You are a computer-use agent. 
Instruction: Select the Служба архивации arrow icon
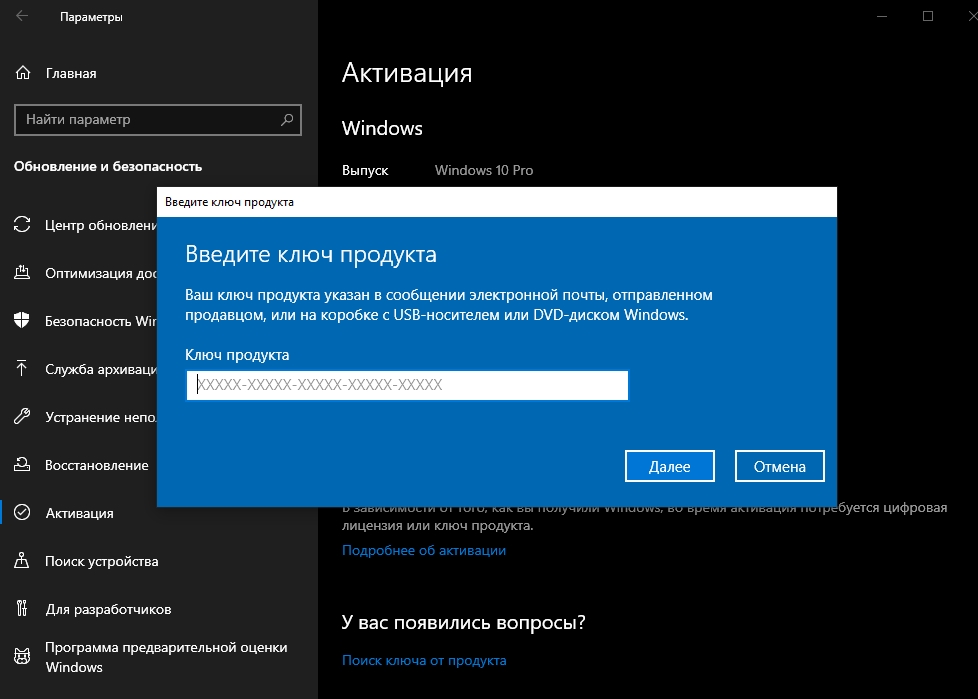[x=22, y=369]
